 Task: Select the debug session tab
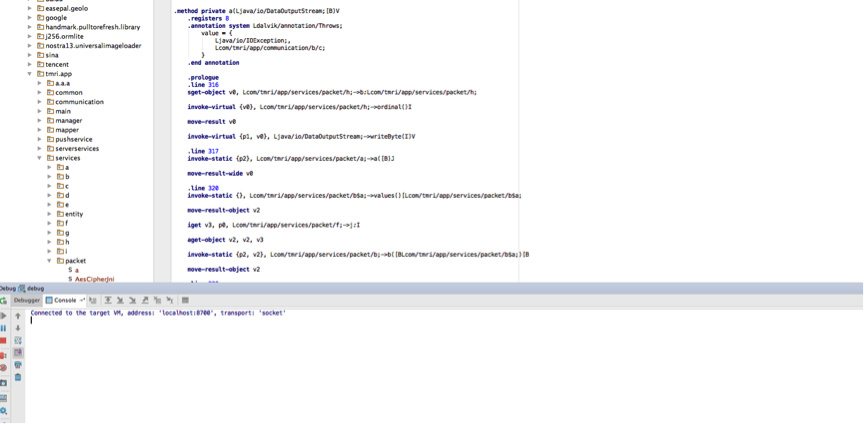tap(31, 288)
